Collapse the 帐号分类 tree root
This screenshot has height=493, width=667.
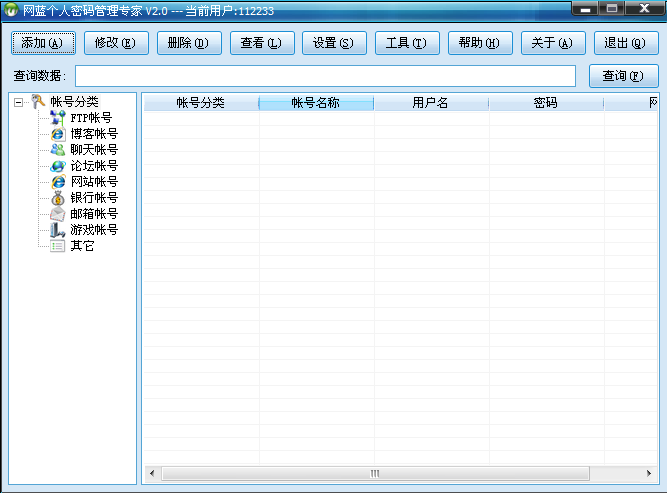(19, 102)
